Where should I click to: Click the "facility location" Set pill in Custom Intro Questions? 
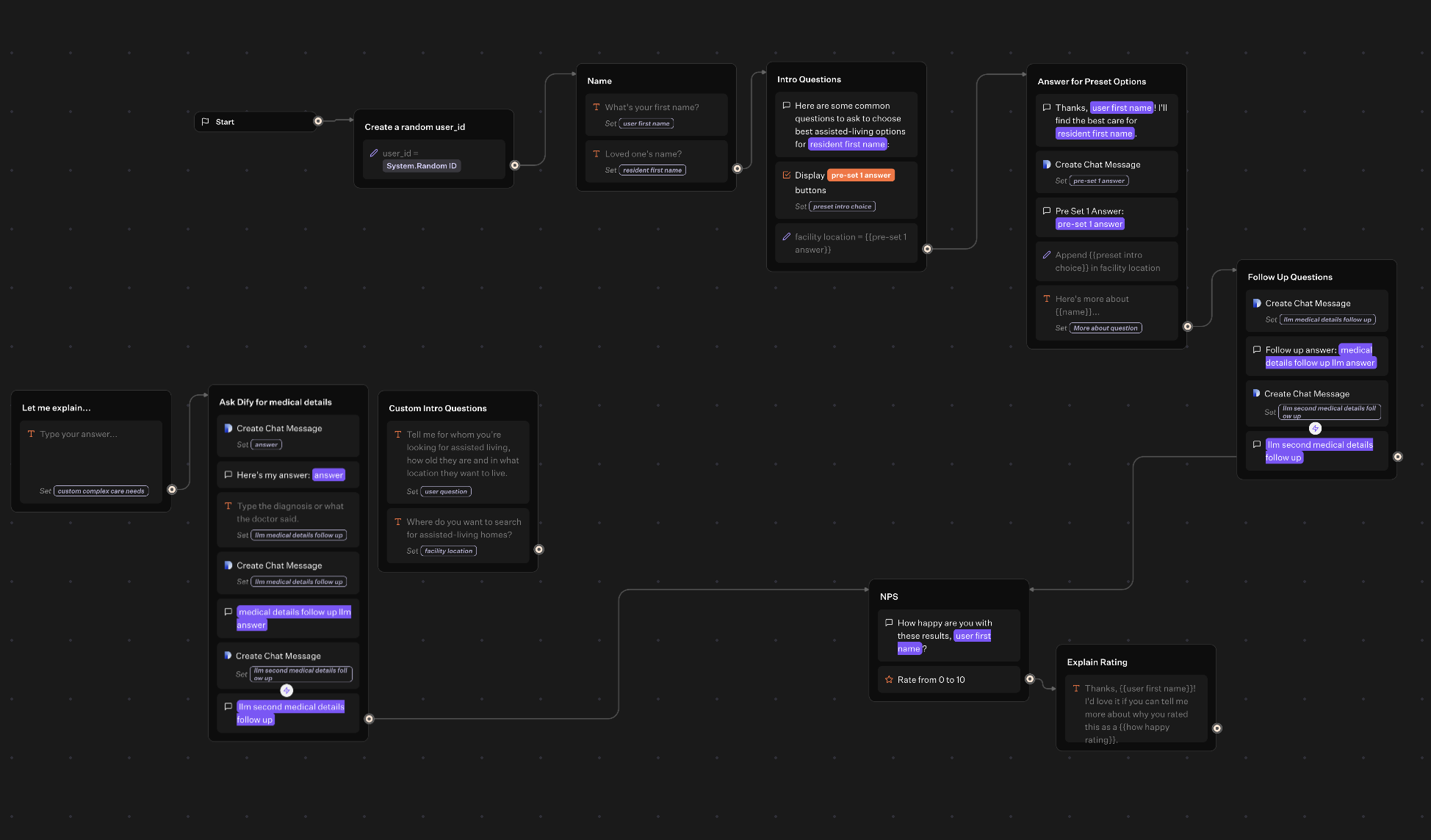[448, 551]
